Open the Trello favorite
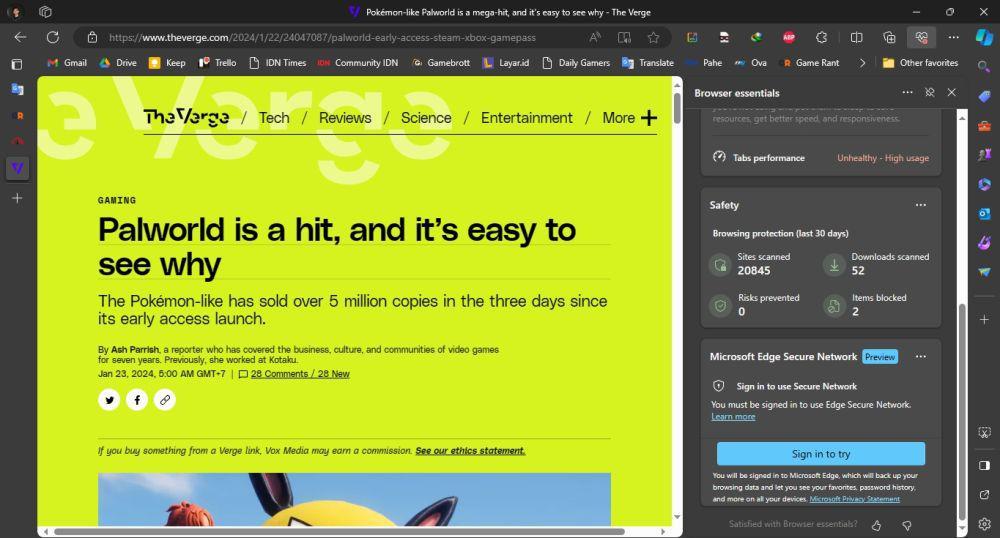Image resolution: width=1000 pixels, height=538 pixels. tap(217, 62)
